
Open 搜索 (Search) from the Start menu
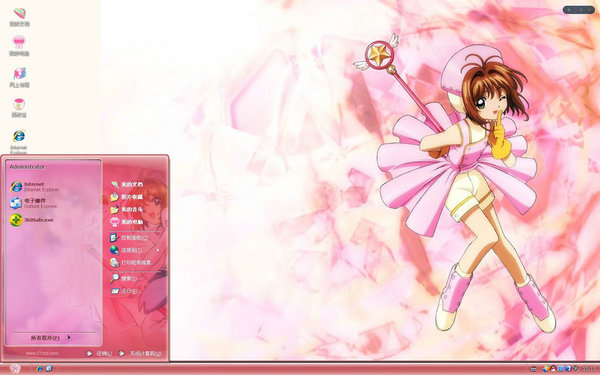123,279
